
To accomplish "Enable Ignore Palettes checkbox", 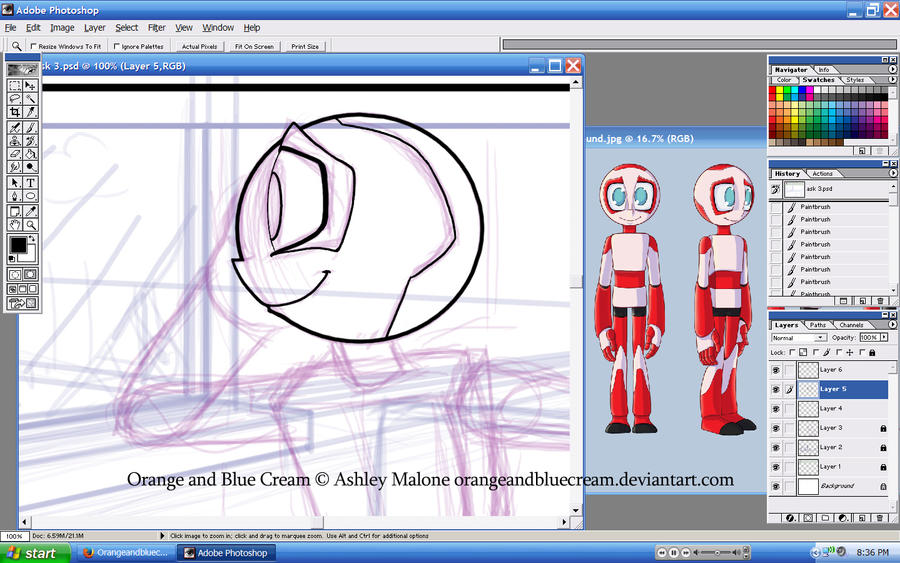I will click(x=117, y=46).
